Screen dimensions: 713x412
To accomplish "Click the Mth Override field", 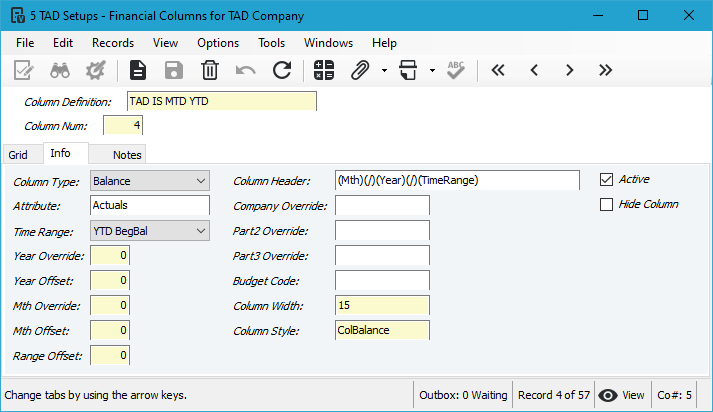I will [x=110, y=305].
